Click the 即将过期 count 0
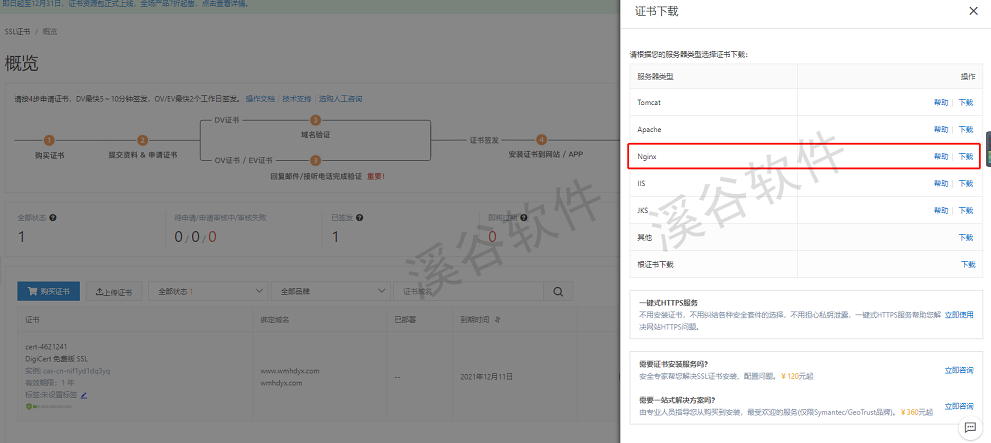 pyautogui.click(x=492, y=237)
